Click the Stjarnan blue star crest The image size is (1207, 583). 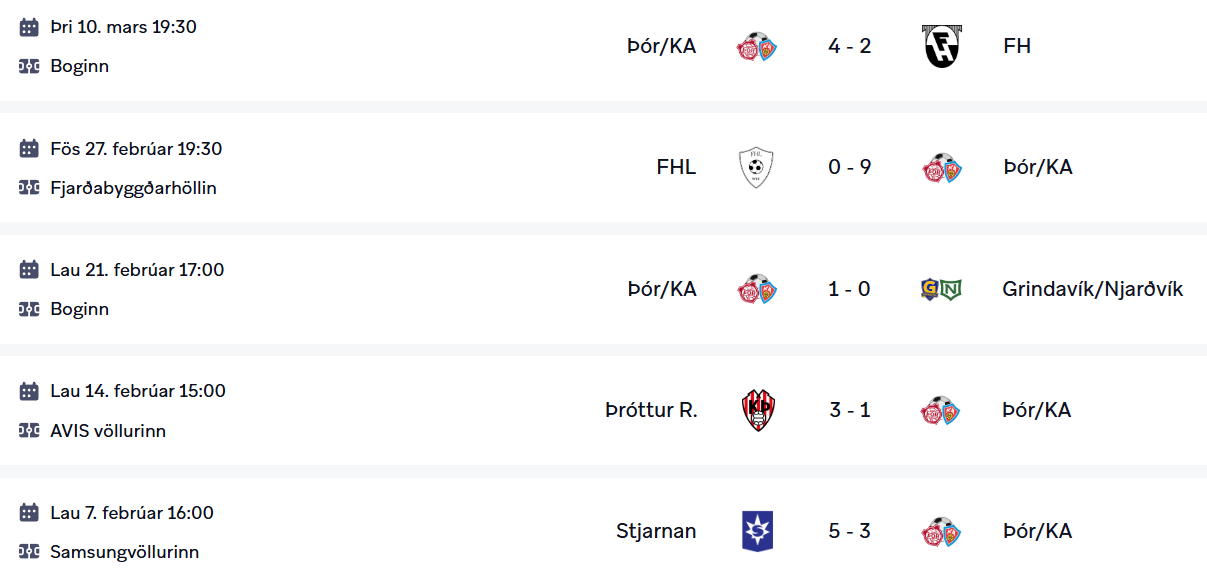[x=757, y=531]
